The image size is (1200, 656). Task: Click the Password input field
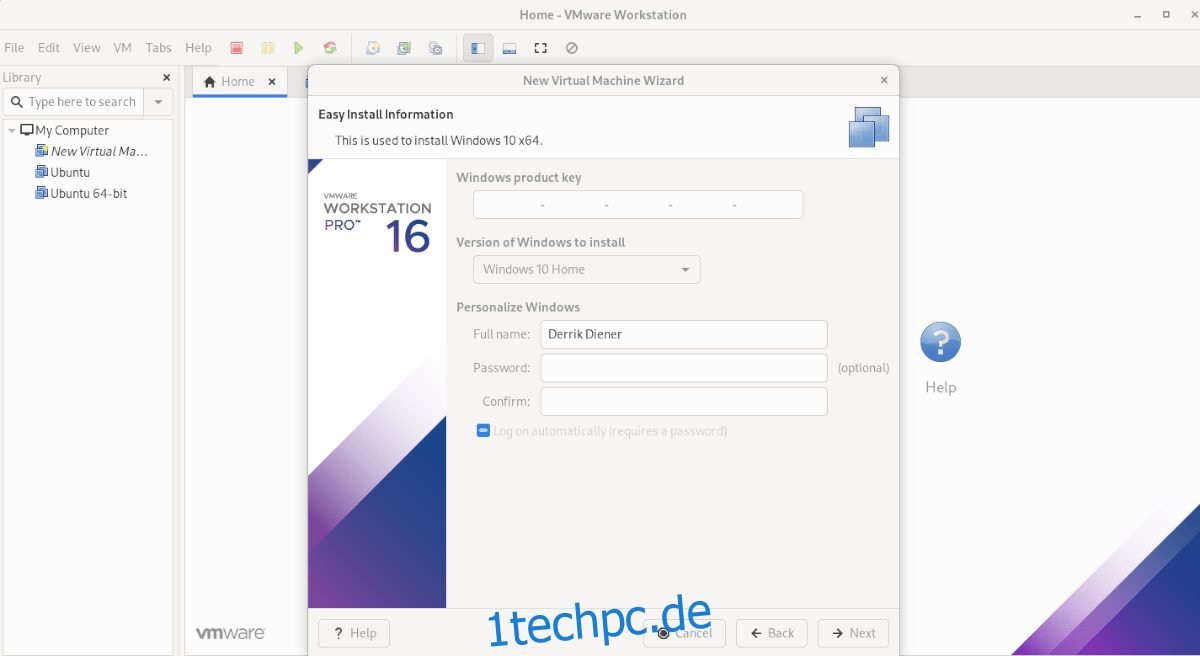click(x=684, y=368)
